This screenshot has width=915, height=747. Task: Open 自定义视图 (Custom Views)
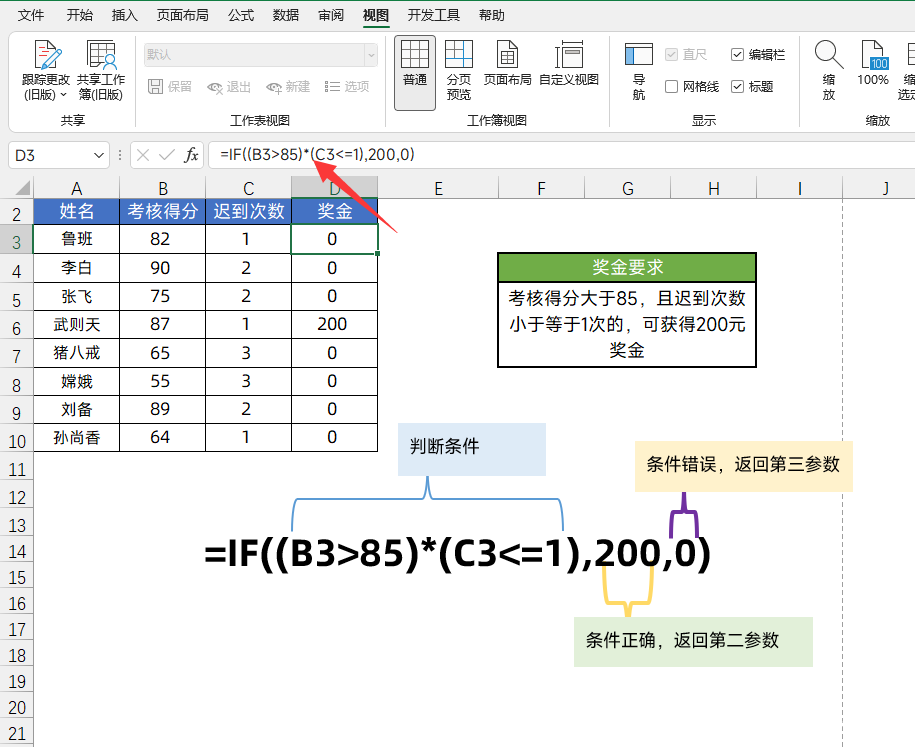(x=568, y=72)
